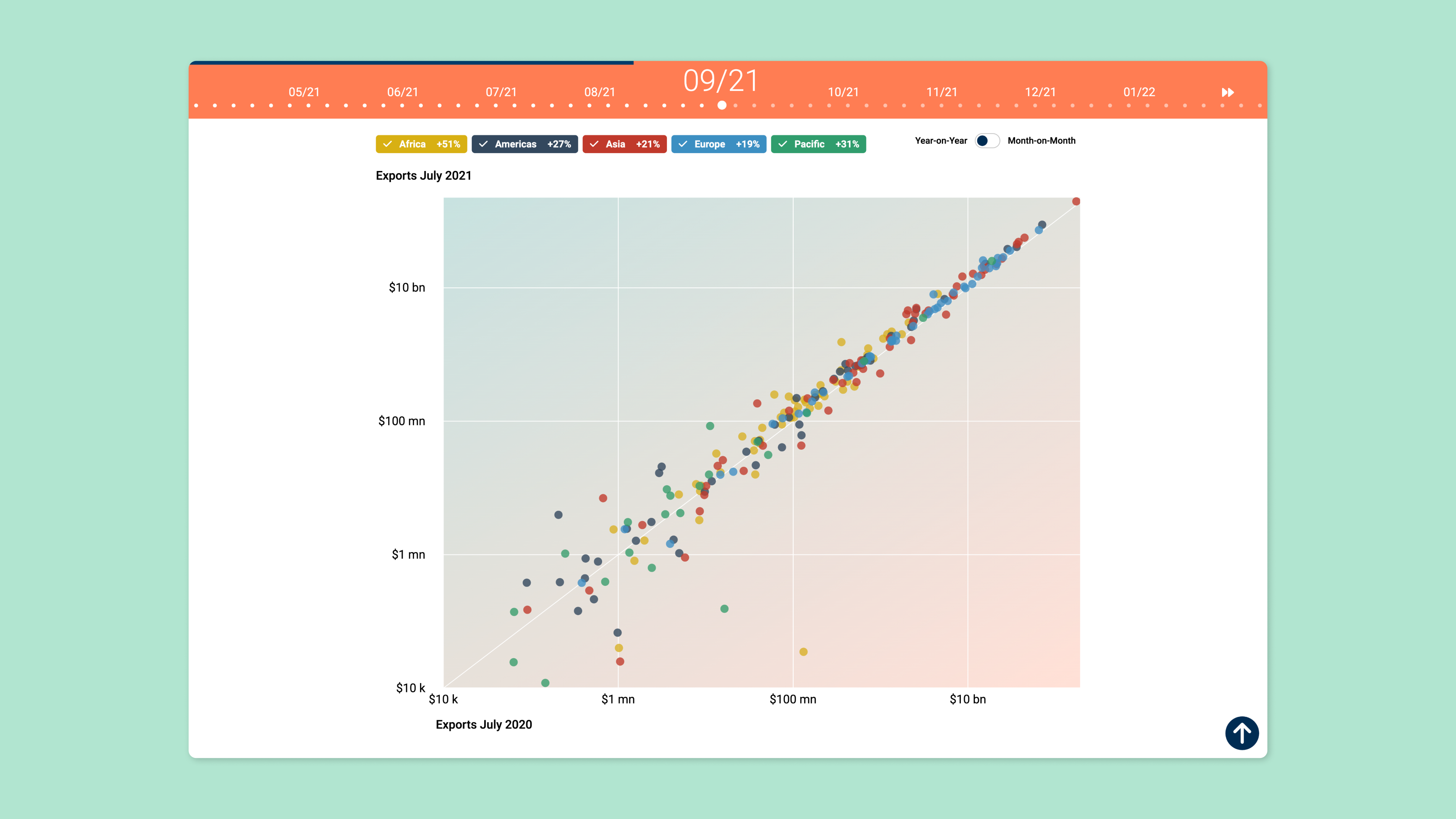Viewport: 1456px width, 819px height.
Task: Click the scroll-to-top arrow button
Action: (1242, 733)
